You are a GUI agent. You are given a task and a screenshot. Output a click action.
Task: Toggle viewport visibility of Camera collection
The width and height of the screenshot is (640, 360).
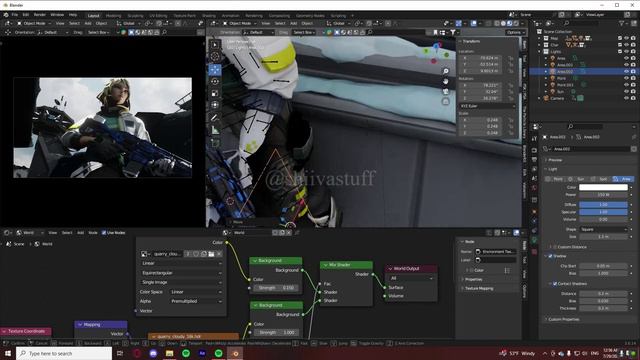627,98
